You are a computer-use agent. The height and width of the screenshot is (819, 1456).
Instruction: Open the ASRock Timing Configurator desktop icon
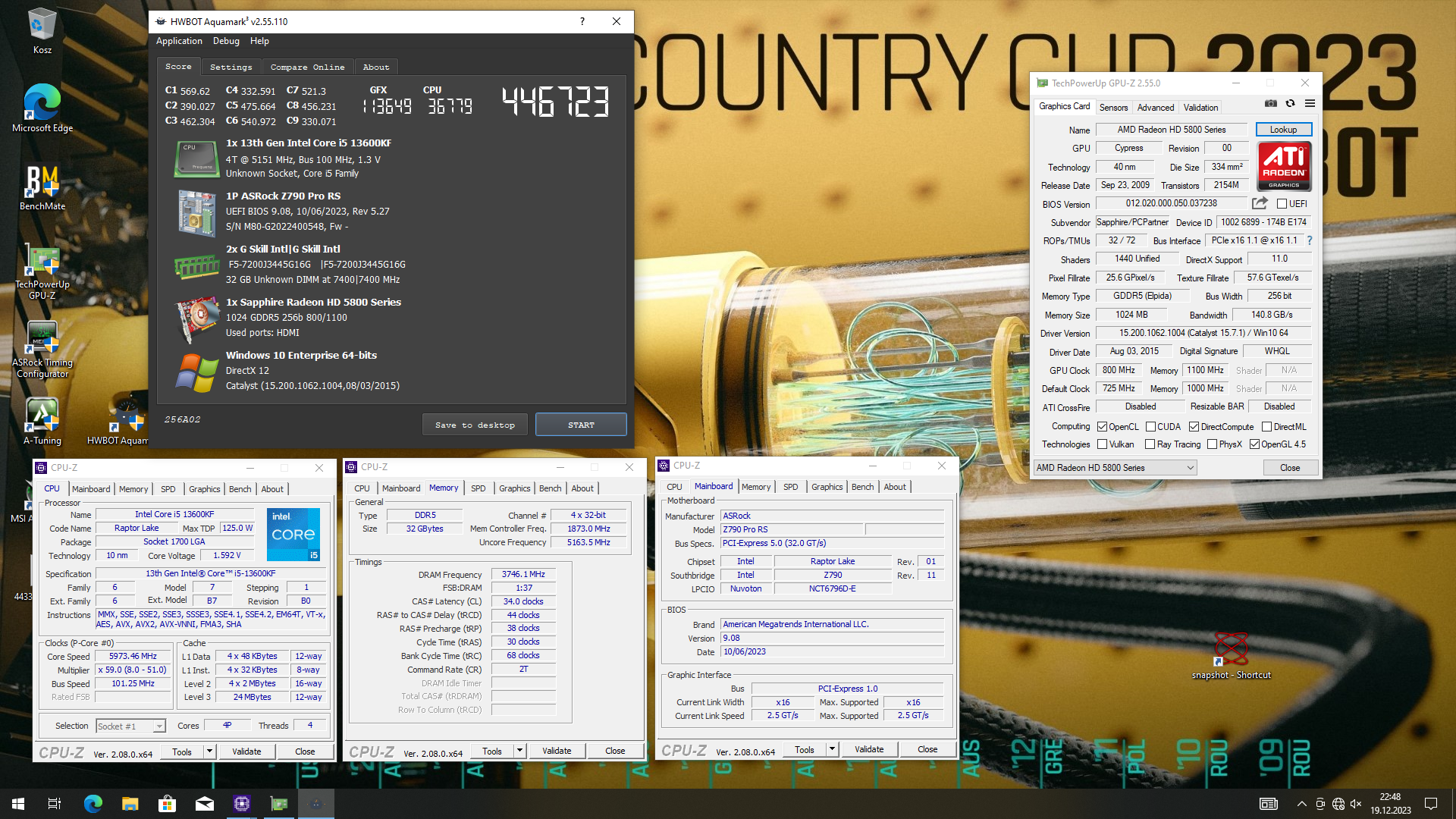point(42,350)
